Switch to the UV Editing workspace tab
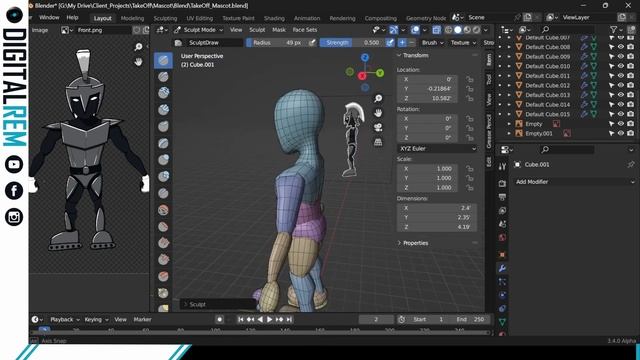 (x=200, y=18)
